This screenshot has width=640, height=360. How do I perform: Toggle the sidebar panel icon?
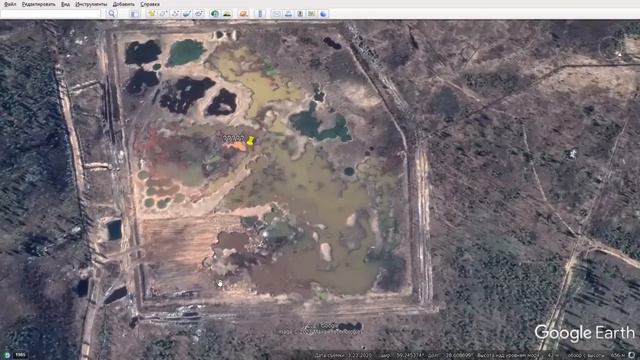(134, 13)
